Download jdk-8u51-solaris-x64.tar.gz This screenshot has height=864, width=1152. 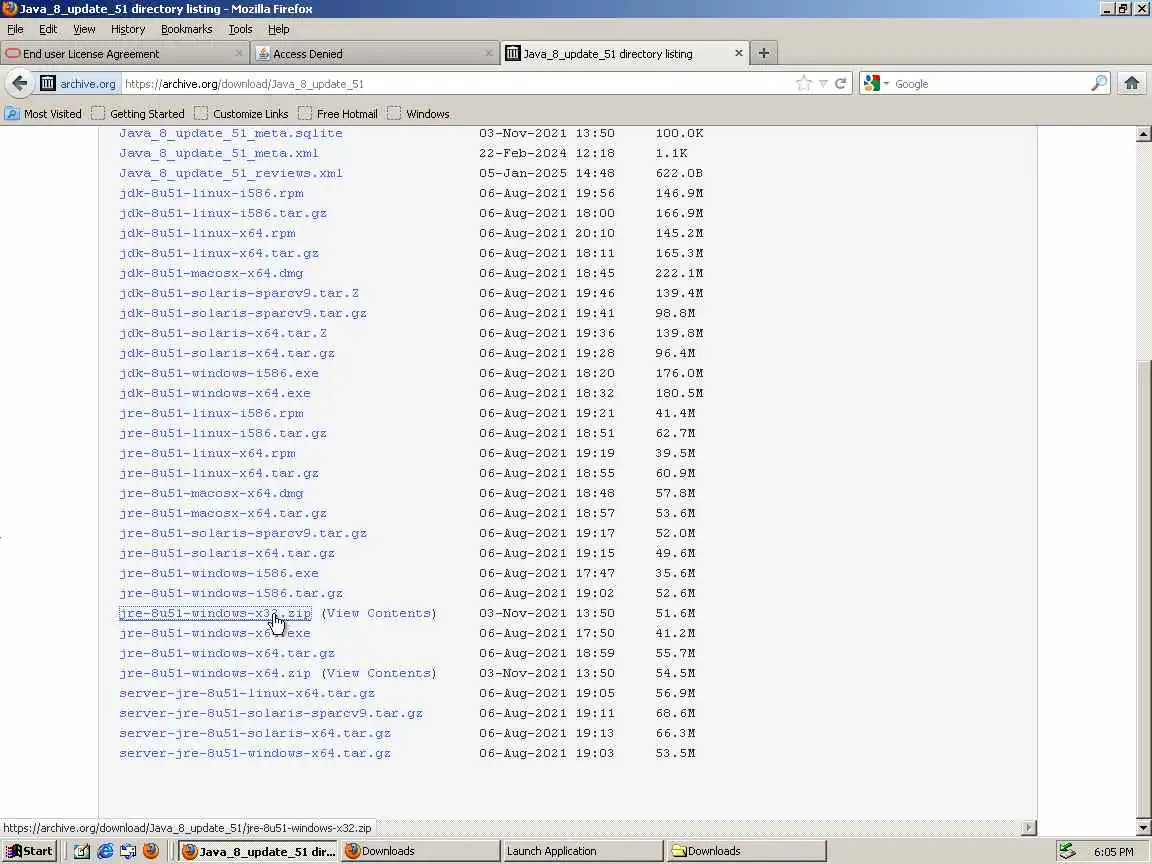pyautogui.click(x=227, y=353)
